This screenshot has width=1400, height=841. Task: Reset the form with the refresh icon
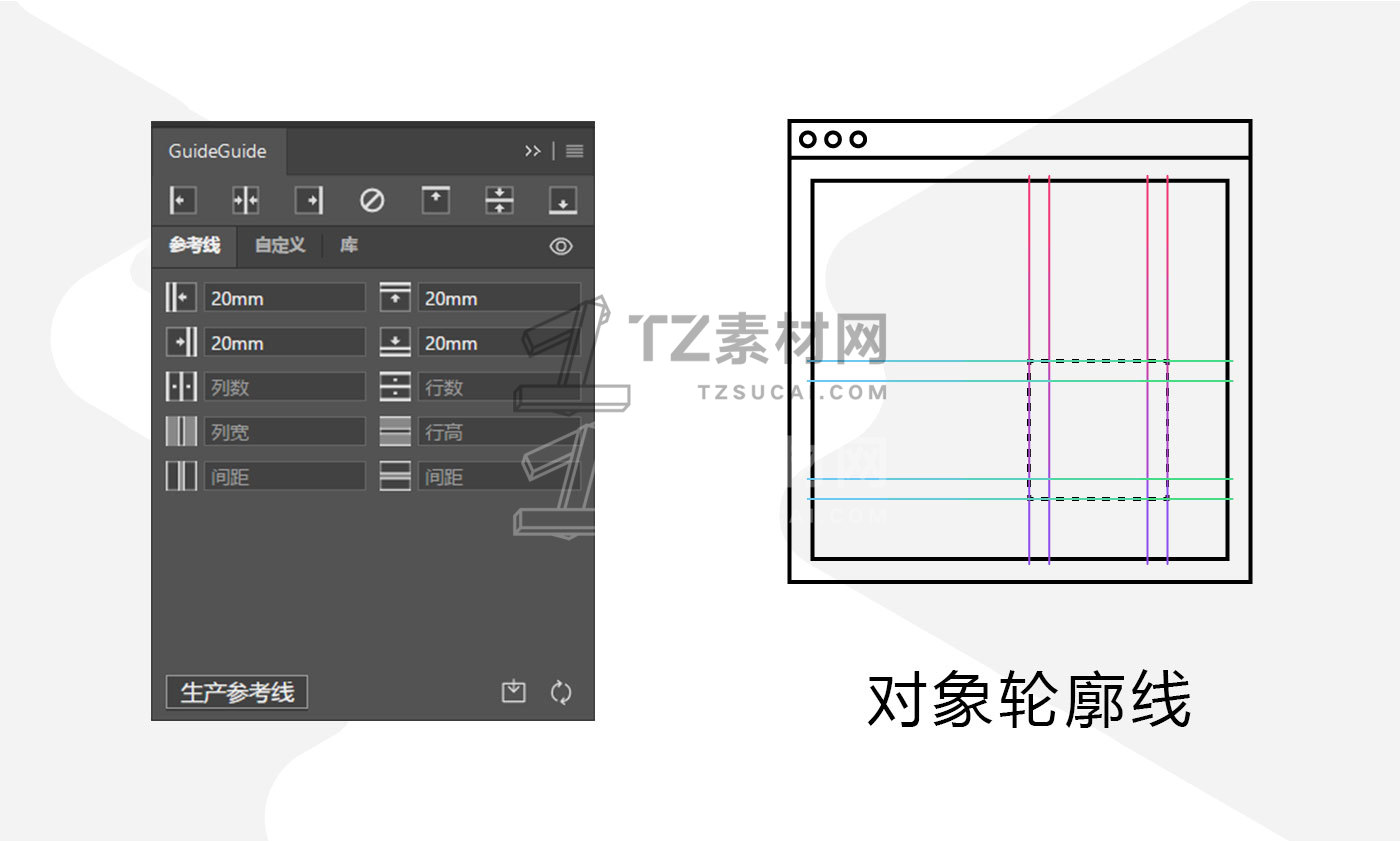coord(561,691)
